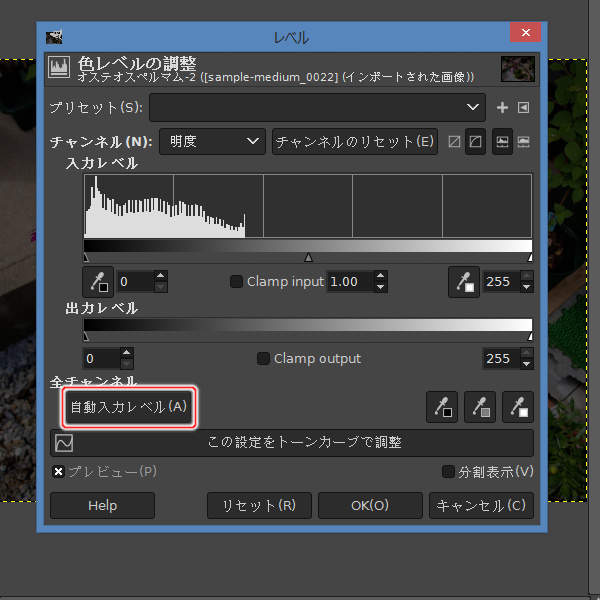The image size is (600, 600).
Task: Pick white point for all channels
Action: click(x=518, y=407)
